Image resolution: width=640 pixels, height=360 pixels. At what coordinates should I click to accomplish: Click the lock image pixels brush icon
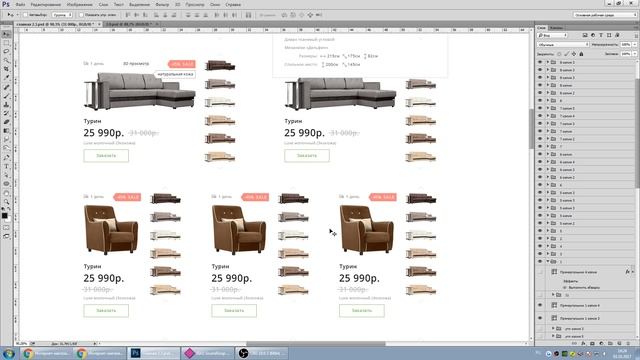click(567, 54)
